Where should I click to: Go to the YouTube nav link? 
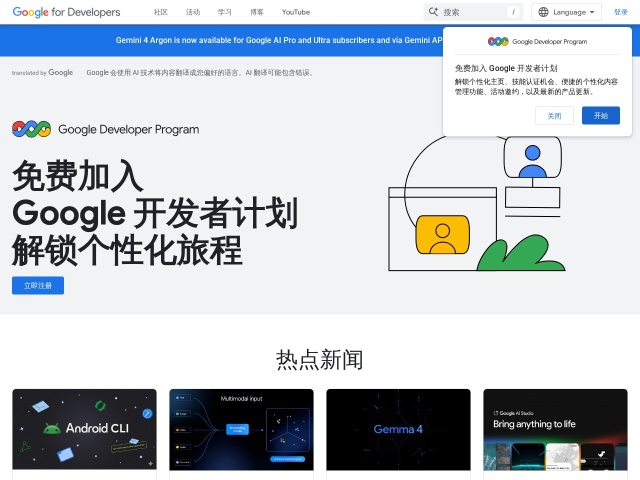[296, 12]
